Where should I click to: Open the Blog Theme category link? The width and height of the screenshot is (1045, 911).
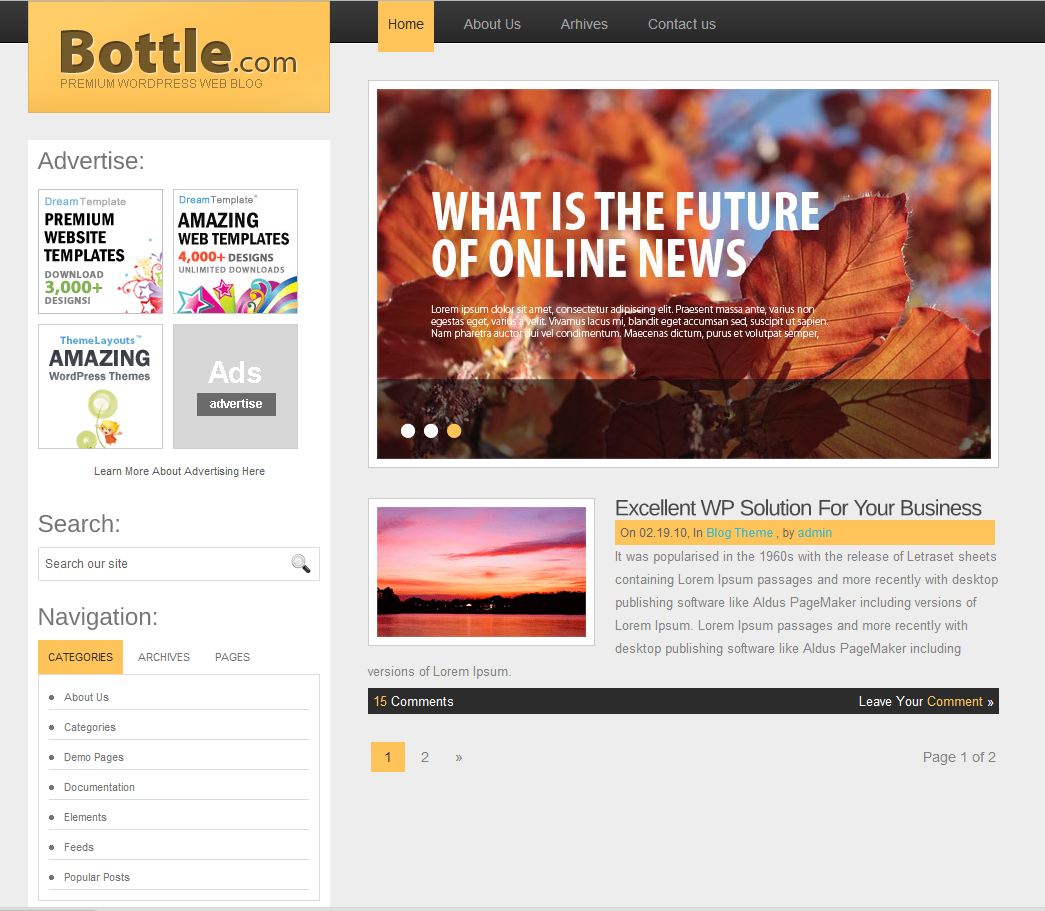(739, 532)
